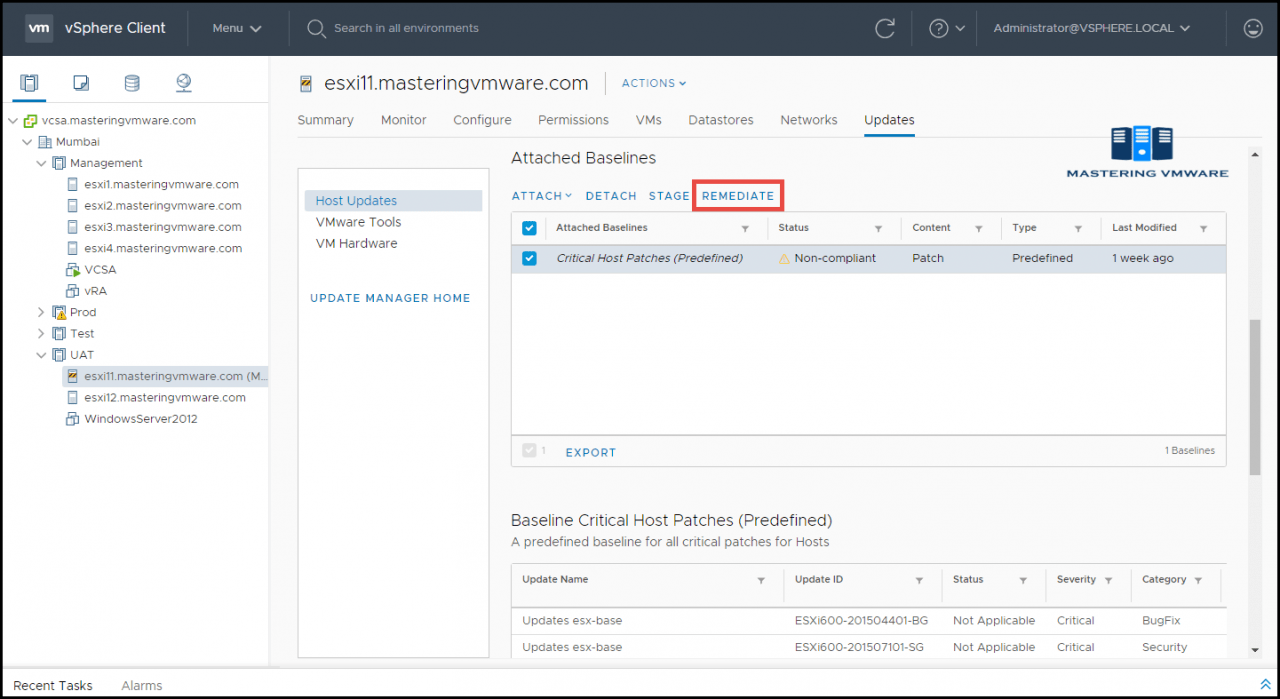Open the Actions dropdown for esxi11
The image size is (1280, 699).
pos(653,83)
